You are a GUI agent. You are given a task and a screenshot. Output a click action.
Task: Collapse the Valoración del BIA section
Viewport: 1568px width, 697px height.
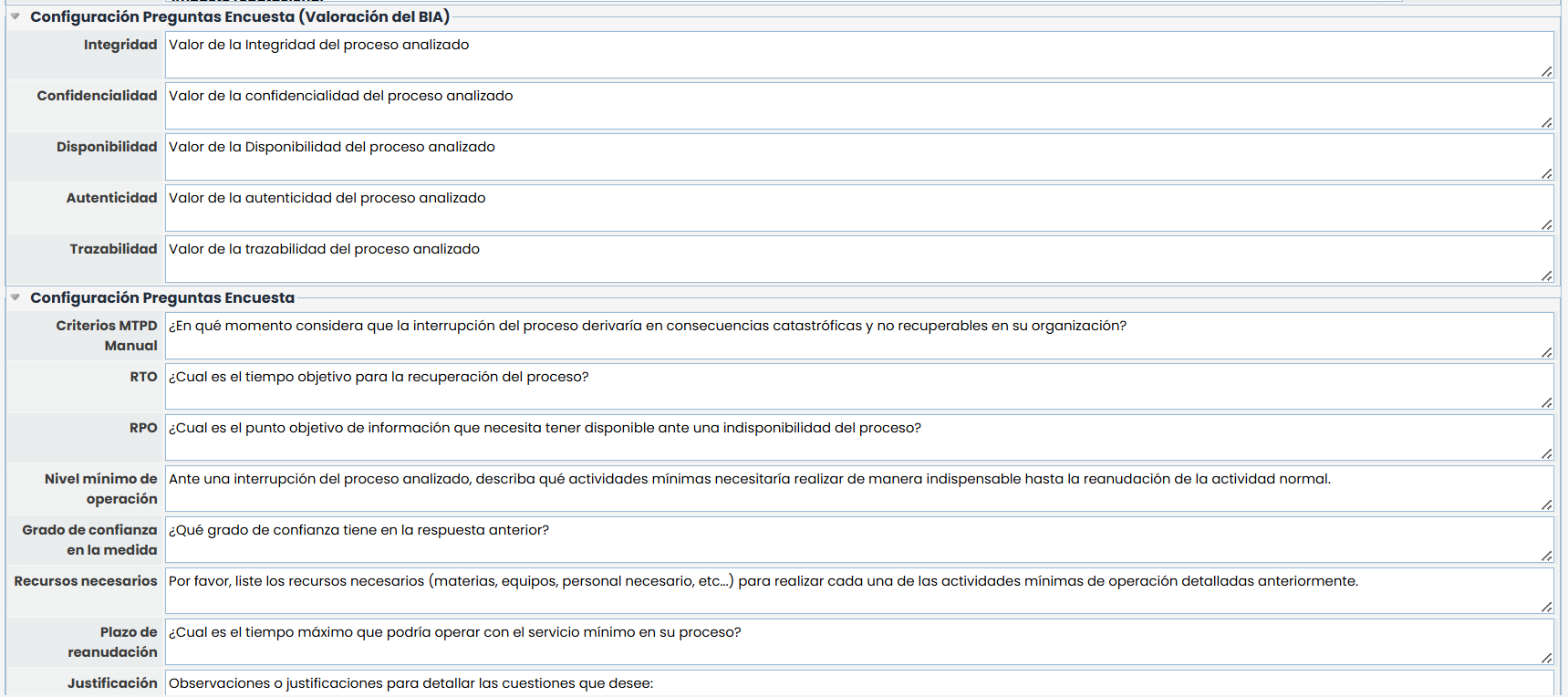click(x=16, y=16)
